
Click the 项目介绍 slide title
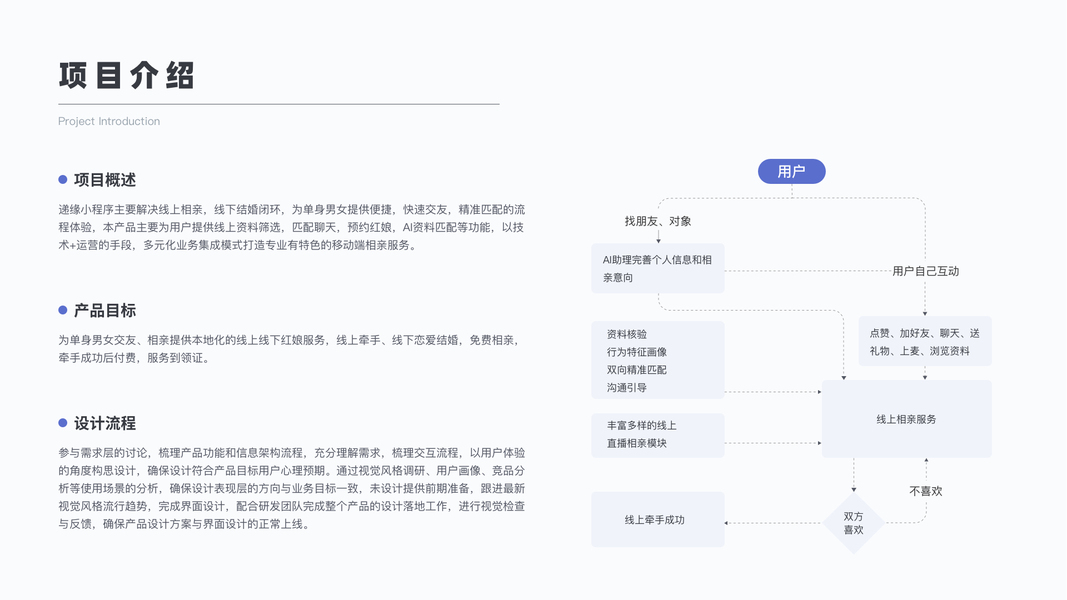tap(127, 76)
